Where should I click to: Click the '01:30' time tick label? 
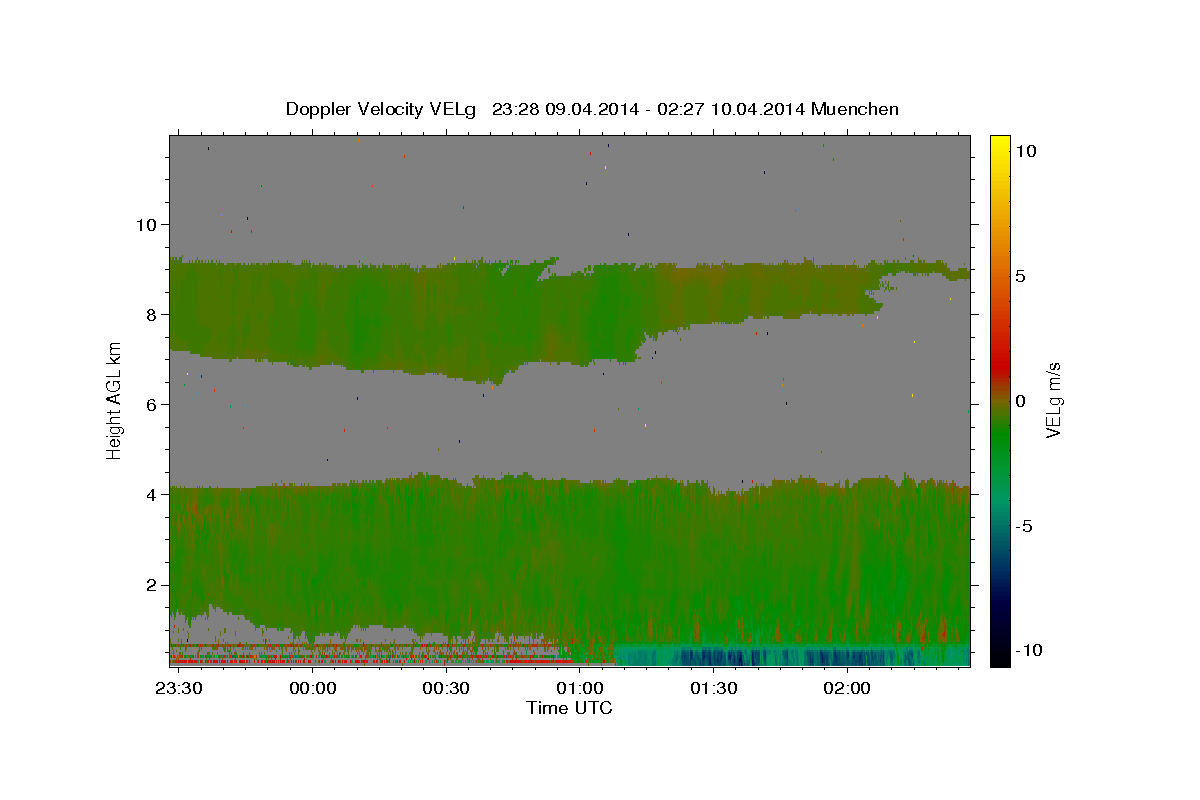[x=715, y=689]
